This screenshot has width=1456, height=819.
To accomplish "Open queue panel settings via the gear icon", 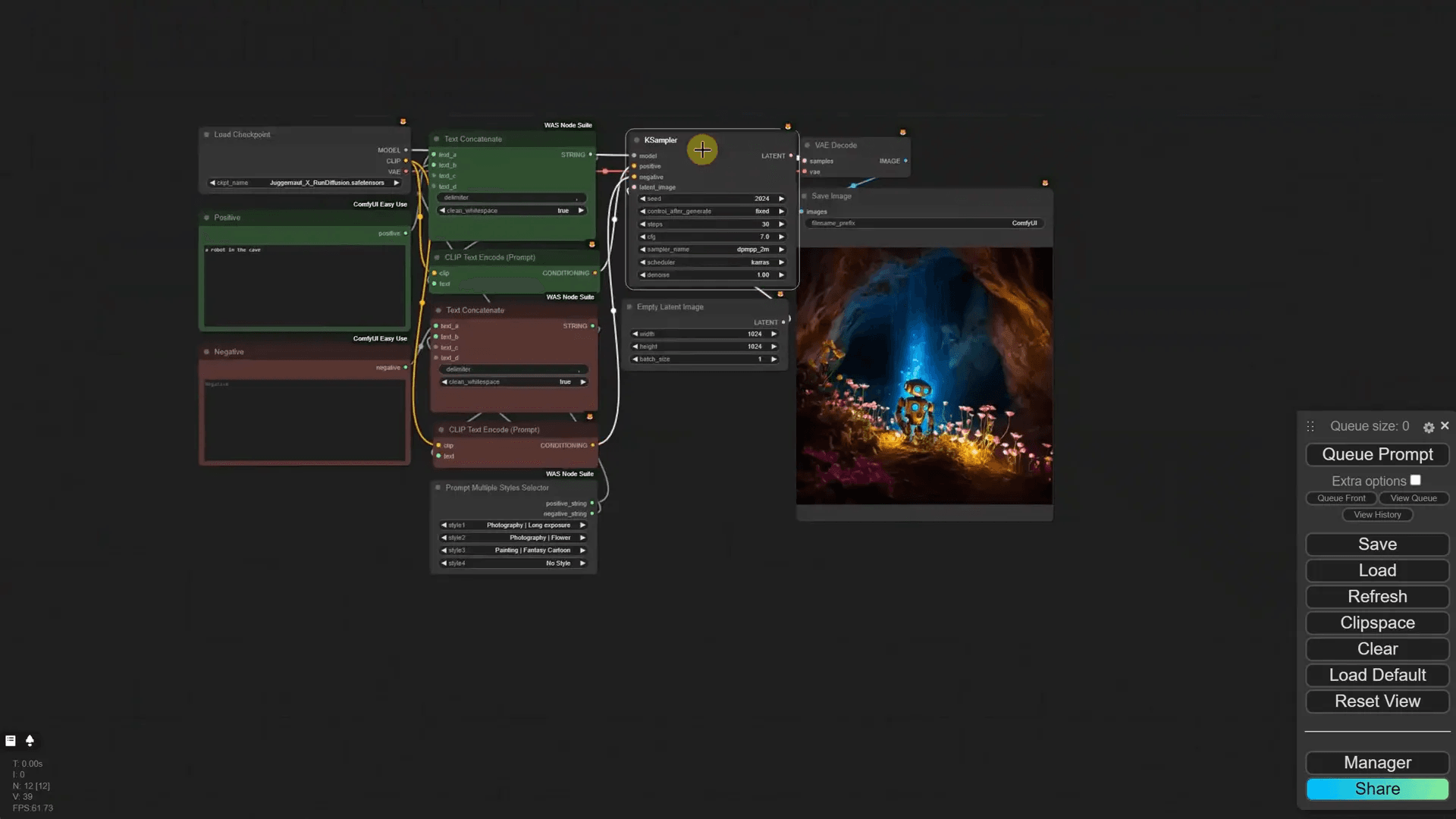I will pos(1429,428).
